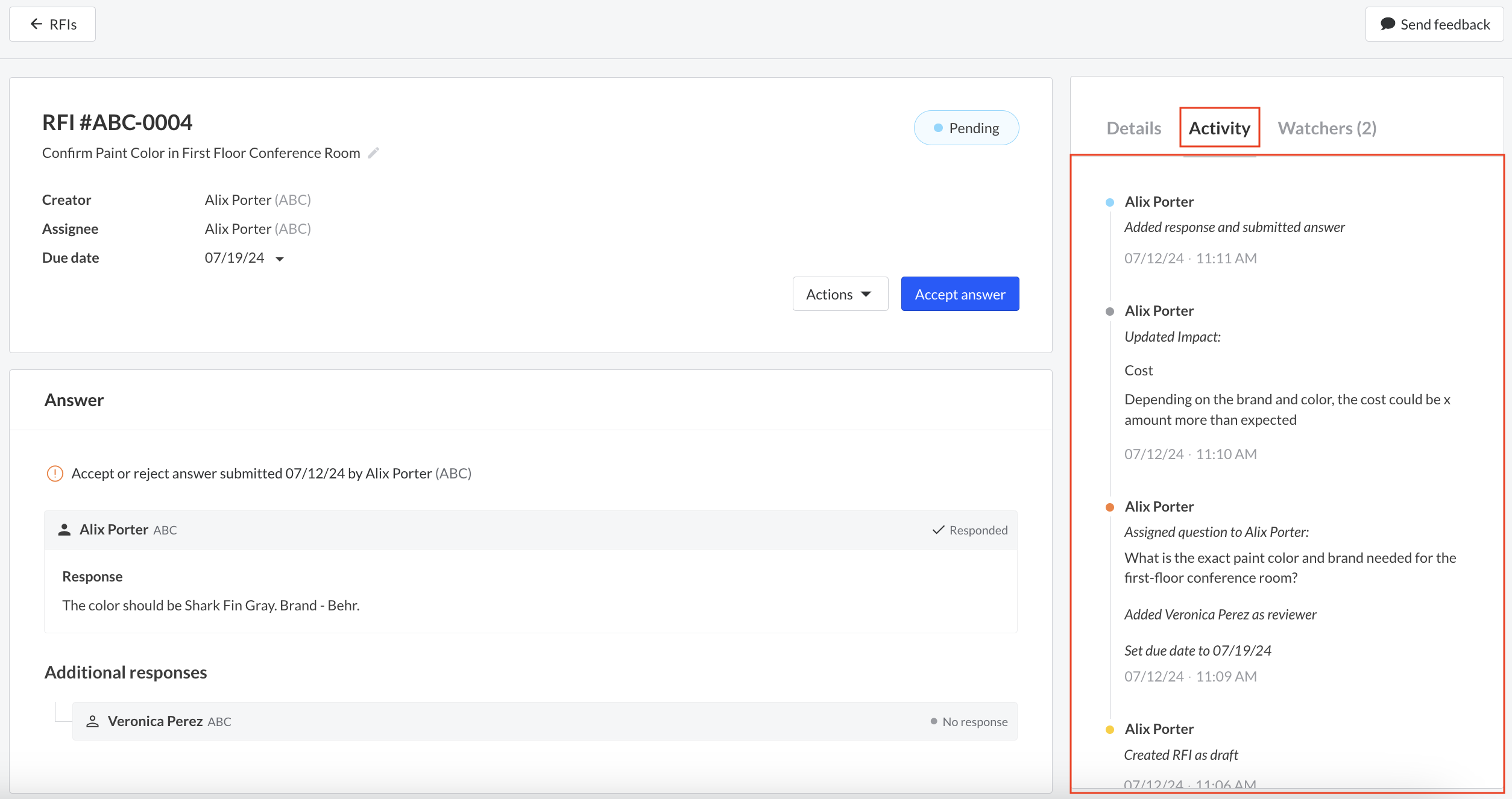Click the Pending status badge
Viewport: 1512px width, 799px height.
(966, 128)
